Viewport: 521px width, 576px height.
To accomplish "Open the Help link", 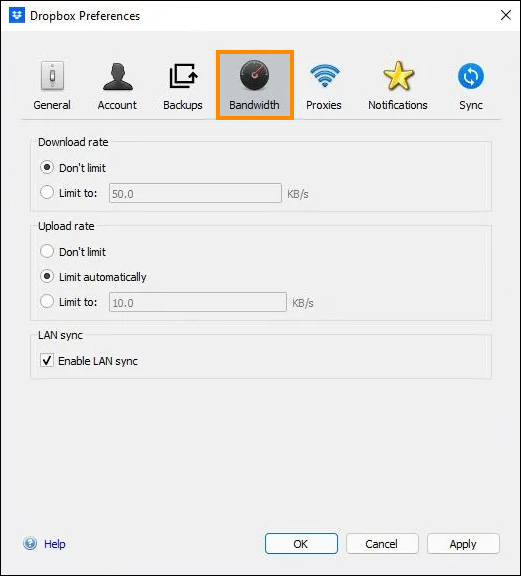I will point(55,544).
